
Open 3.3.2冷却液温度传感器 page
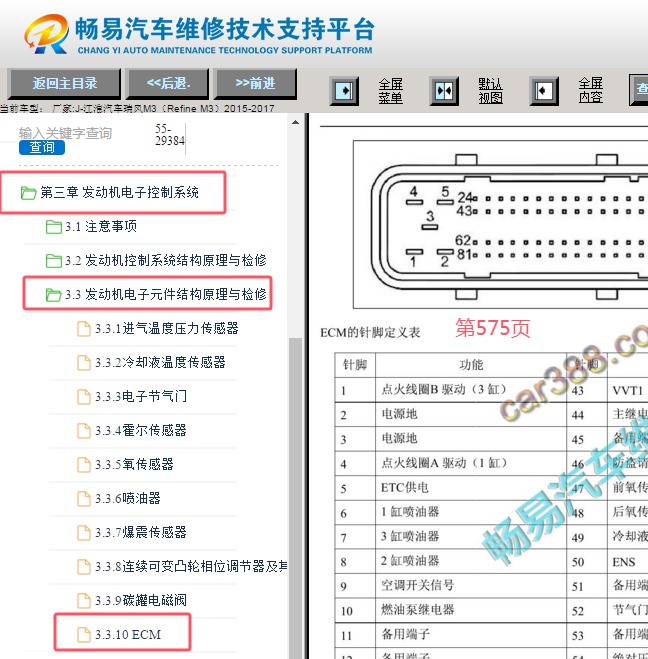(160, 362)
